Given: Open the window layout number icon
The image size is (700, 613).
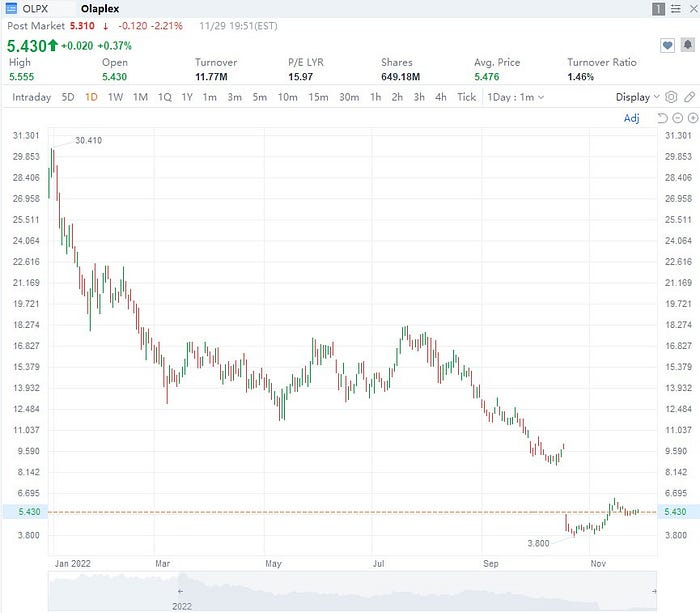Looking at the screenshot, I should point(658,8).
